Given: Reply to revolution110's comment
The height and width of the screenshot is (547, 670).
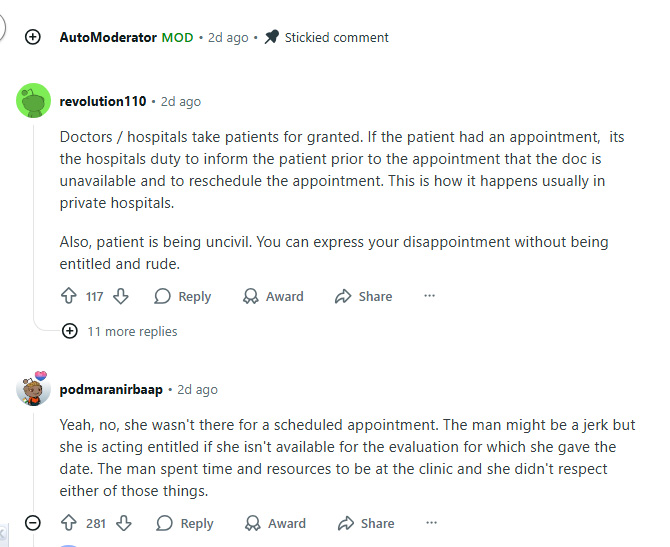Looking at the screenshot, I should pyautogui.click(x=183, y=296).
